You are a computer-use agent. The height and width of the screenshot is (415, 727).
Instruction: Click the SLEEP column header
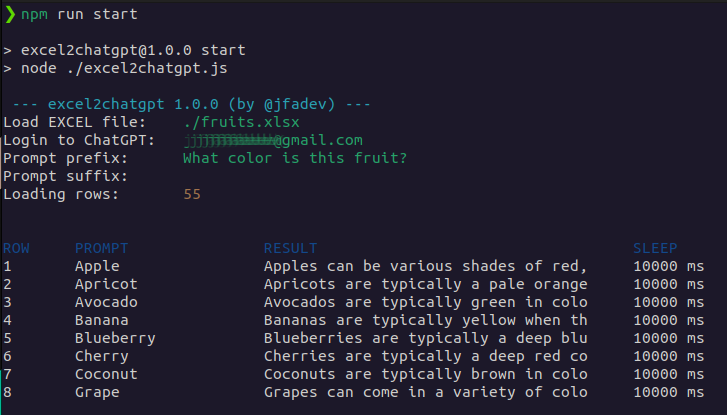coord(655,248)
